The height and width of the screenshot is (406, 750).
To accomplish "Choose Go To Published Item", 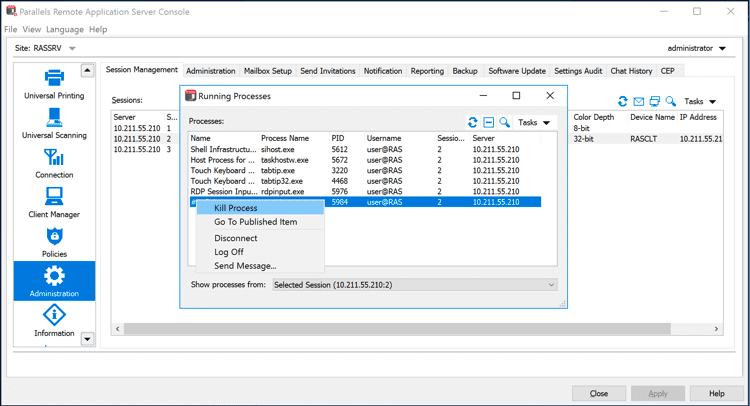I will [x=260, y=222].
